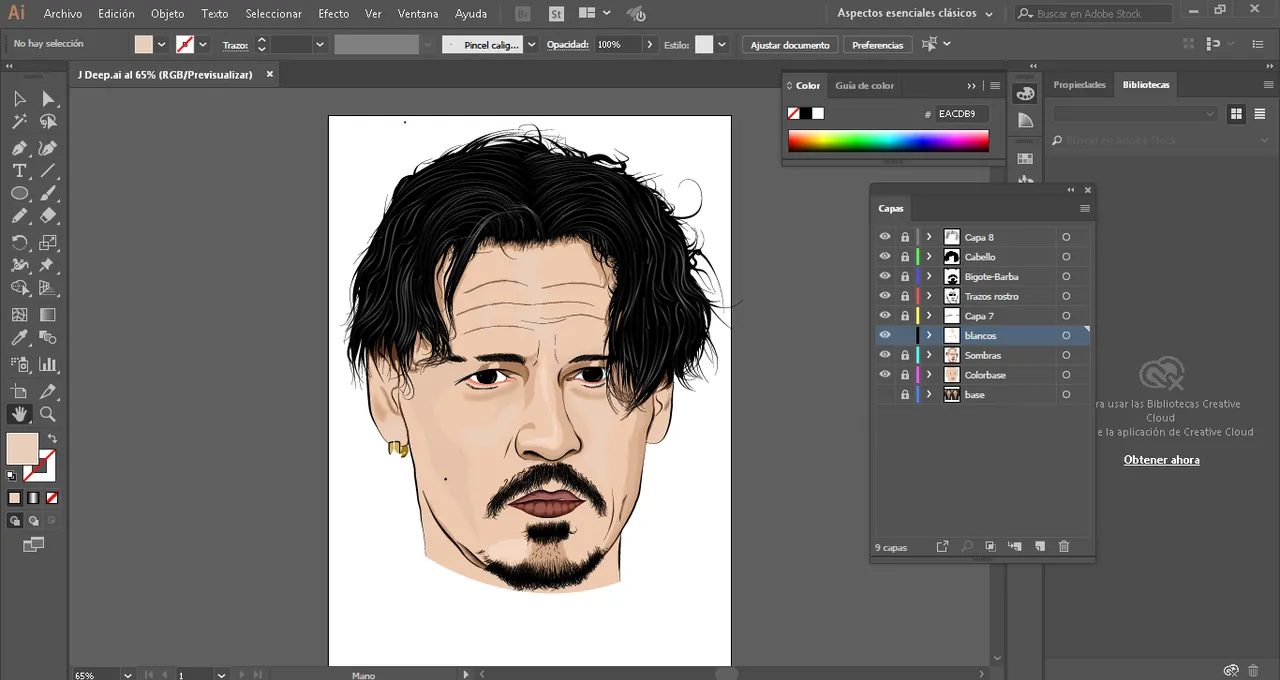Select the Line Segment tool
The width and height of the screenshot is (1280, 680).
48,171
